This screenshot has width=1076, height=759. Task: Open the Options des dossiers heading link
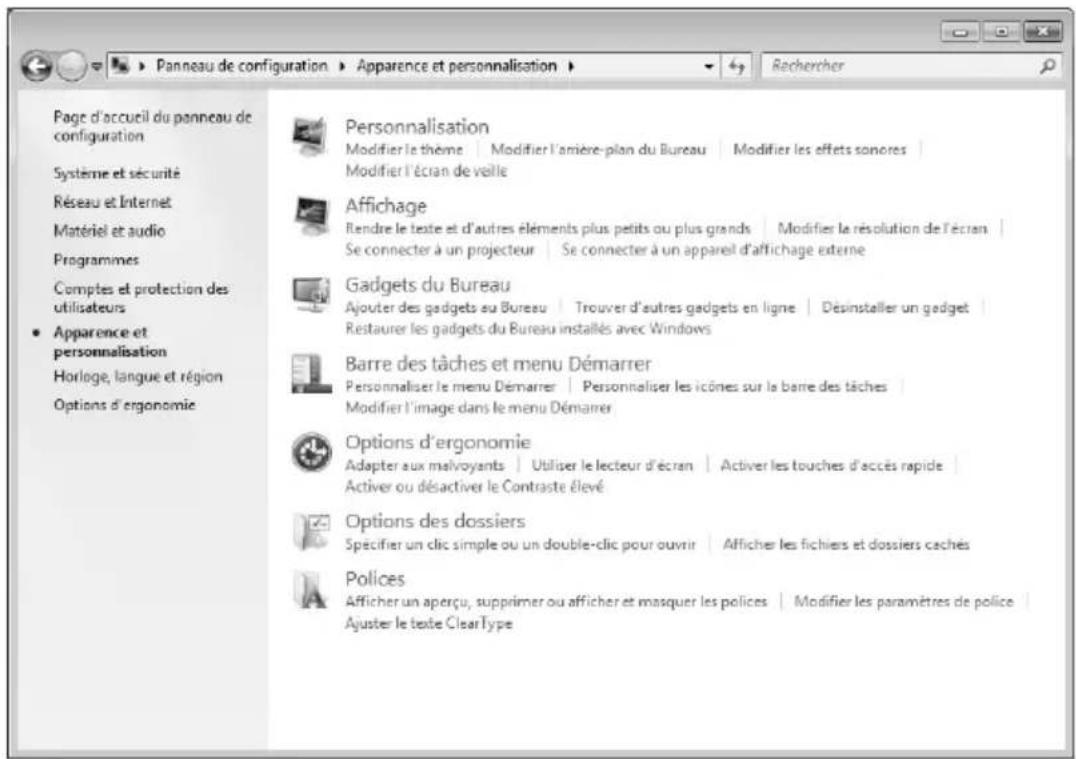tap(435, 522)
